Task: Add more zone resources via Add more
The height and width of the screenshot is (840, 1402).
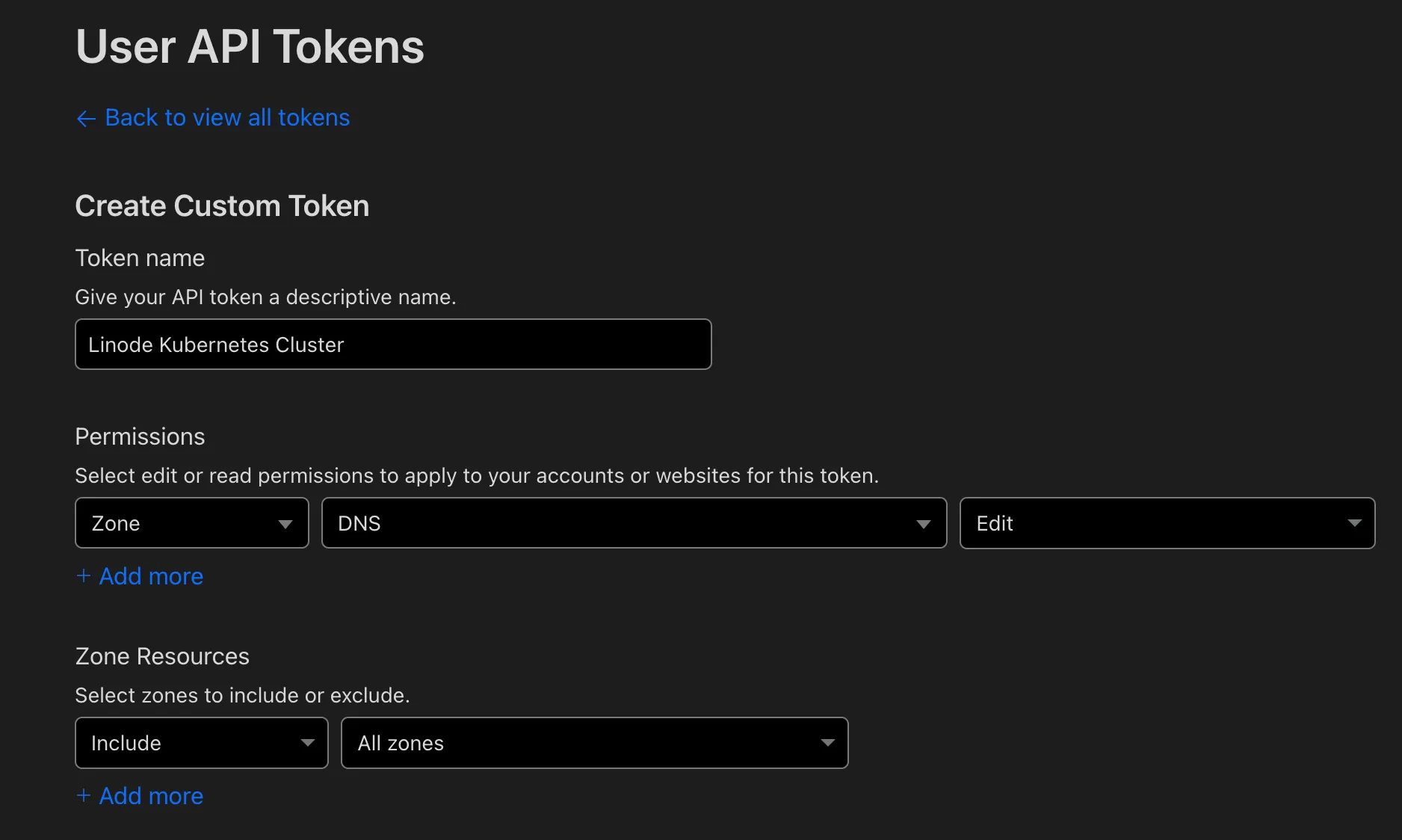Action: 140,796
